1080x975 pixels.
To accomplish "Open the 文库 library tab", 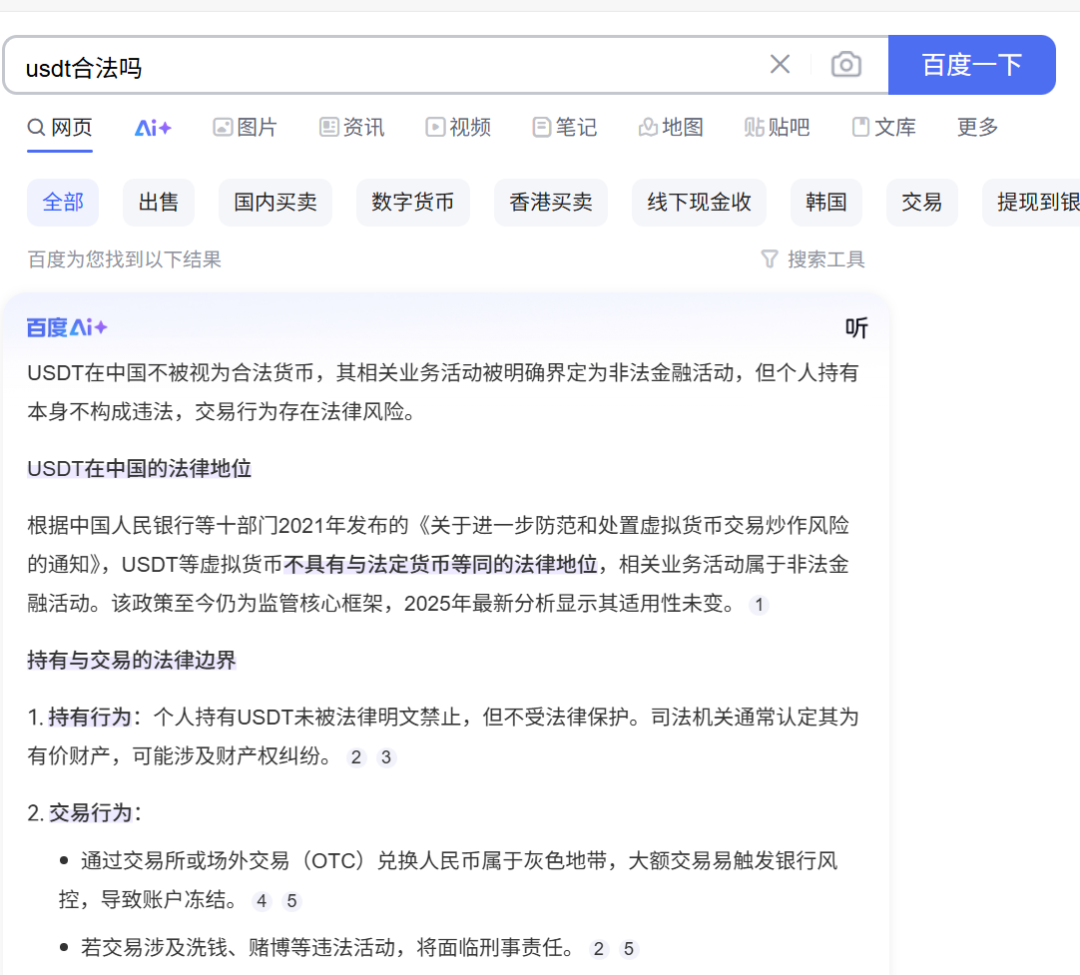I will (x=884, y=128).
